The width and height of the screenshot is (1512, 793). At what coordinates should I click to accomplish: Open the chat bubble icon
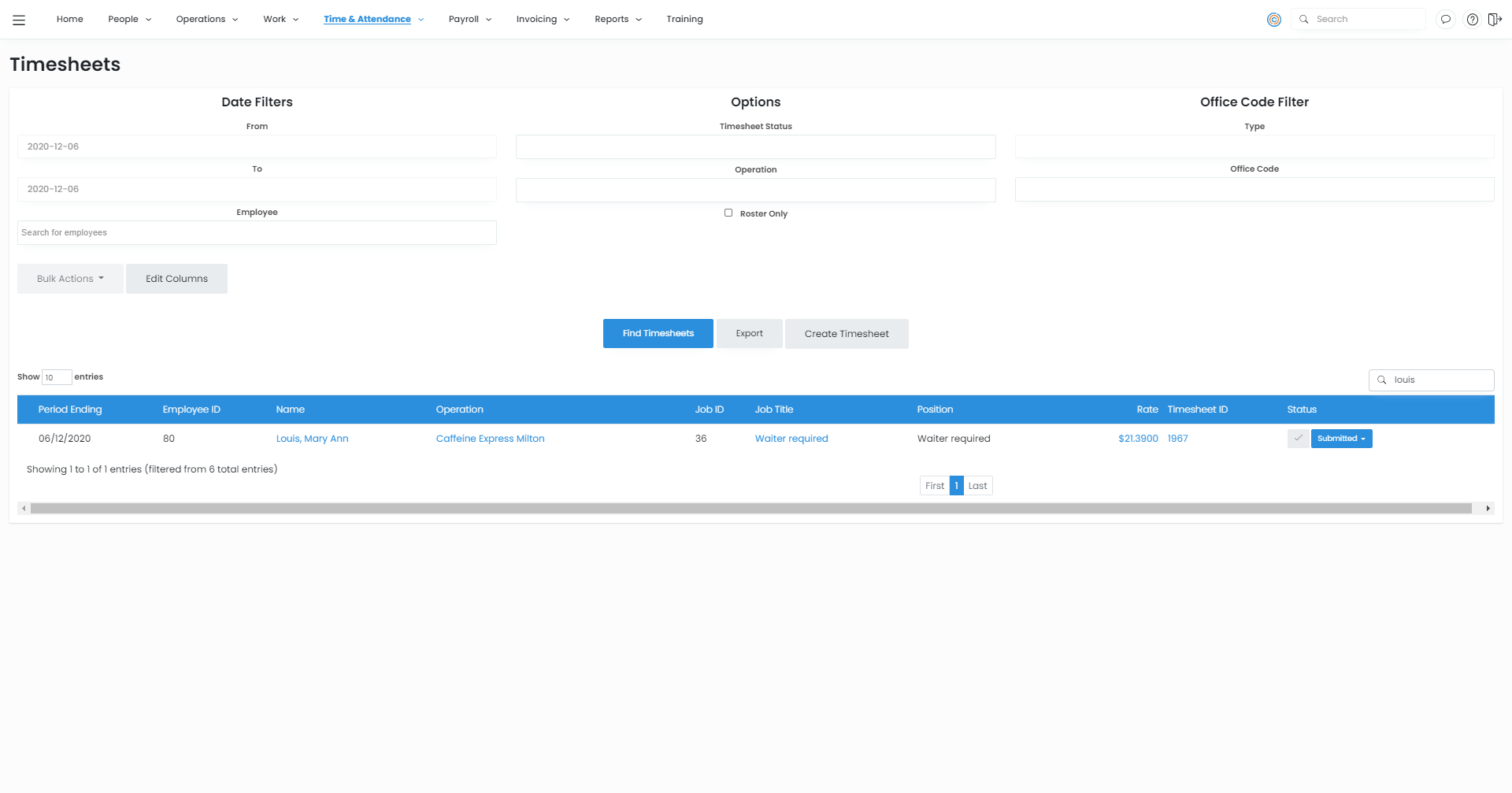(1445, 20)
